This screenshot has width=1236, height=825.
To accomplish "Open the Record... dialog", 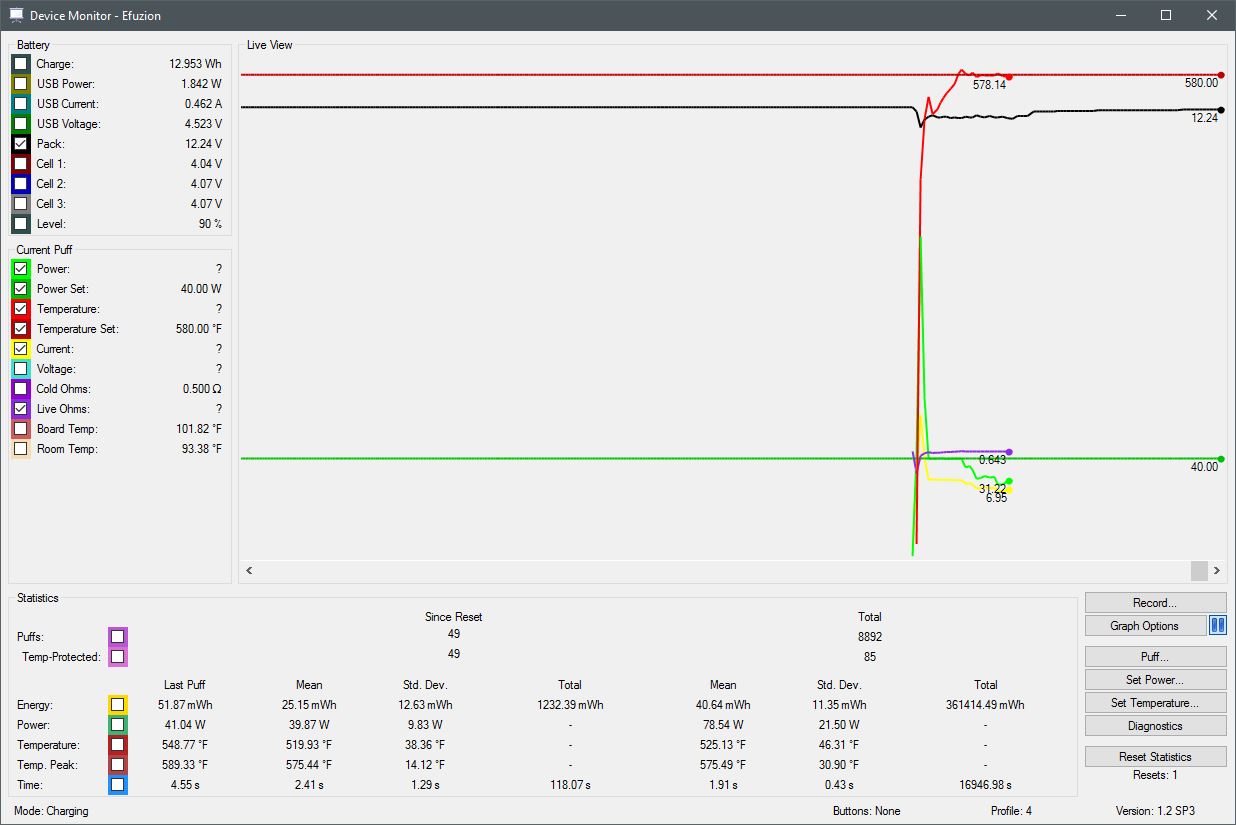I will coord(1155,603).
